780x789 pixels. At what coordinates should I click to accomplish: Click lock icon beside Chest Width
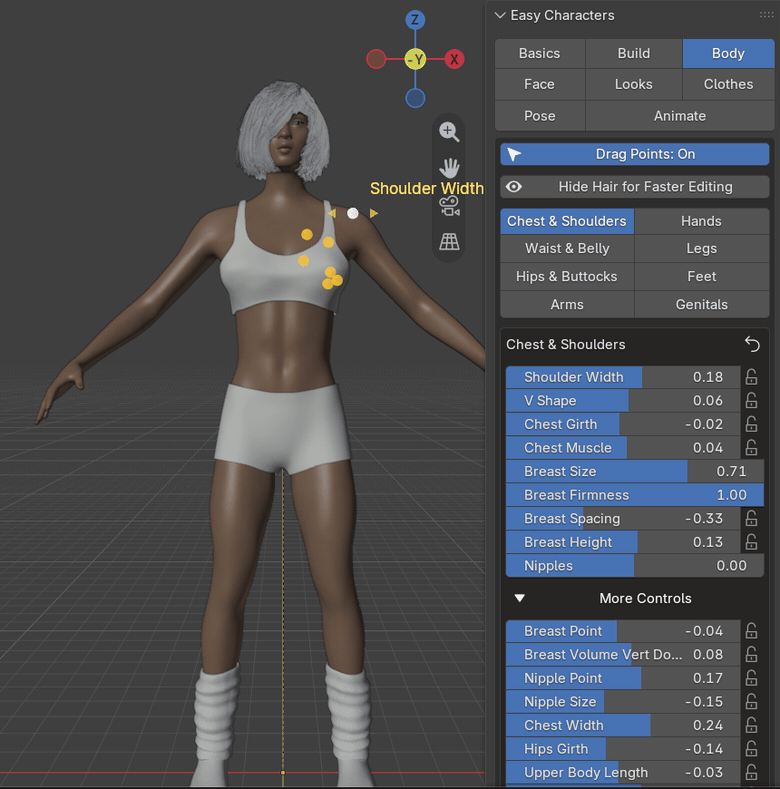751,725
